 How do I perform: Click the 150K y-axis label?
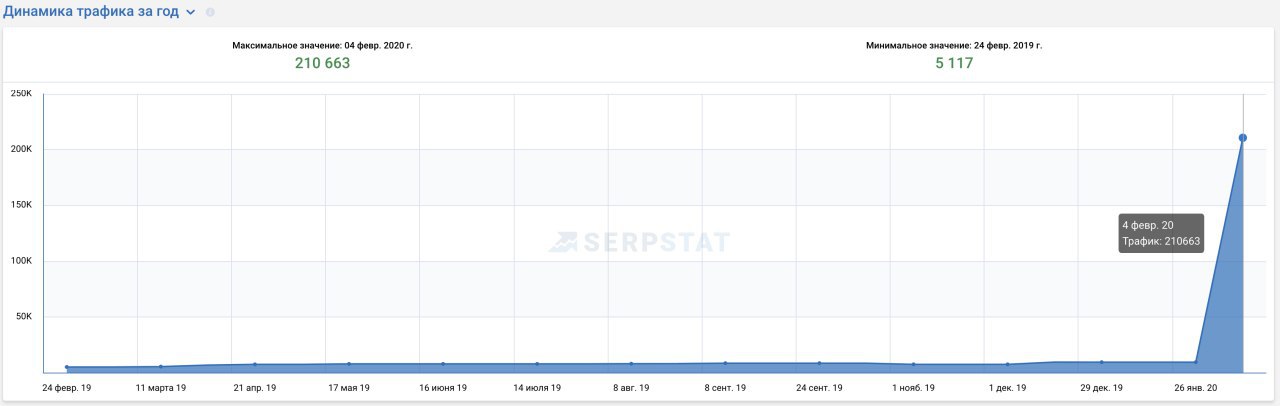pyautogui.click(x=21, y=205)
